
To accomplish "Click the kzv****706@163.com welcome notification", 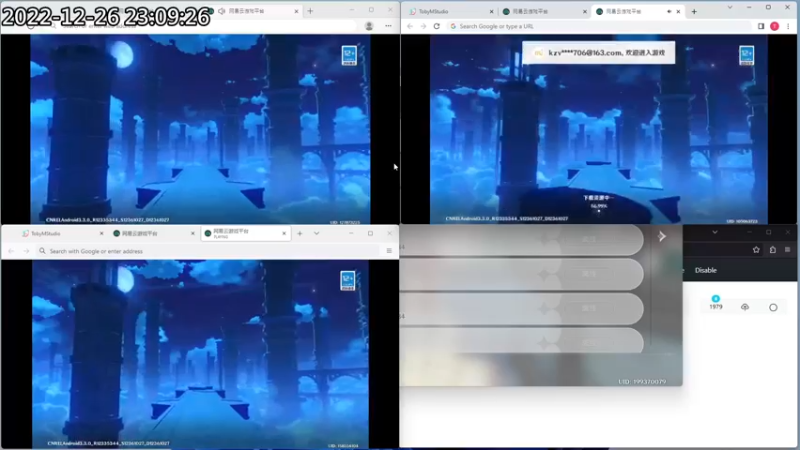I will [598, 53].
